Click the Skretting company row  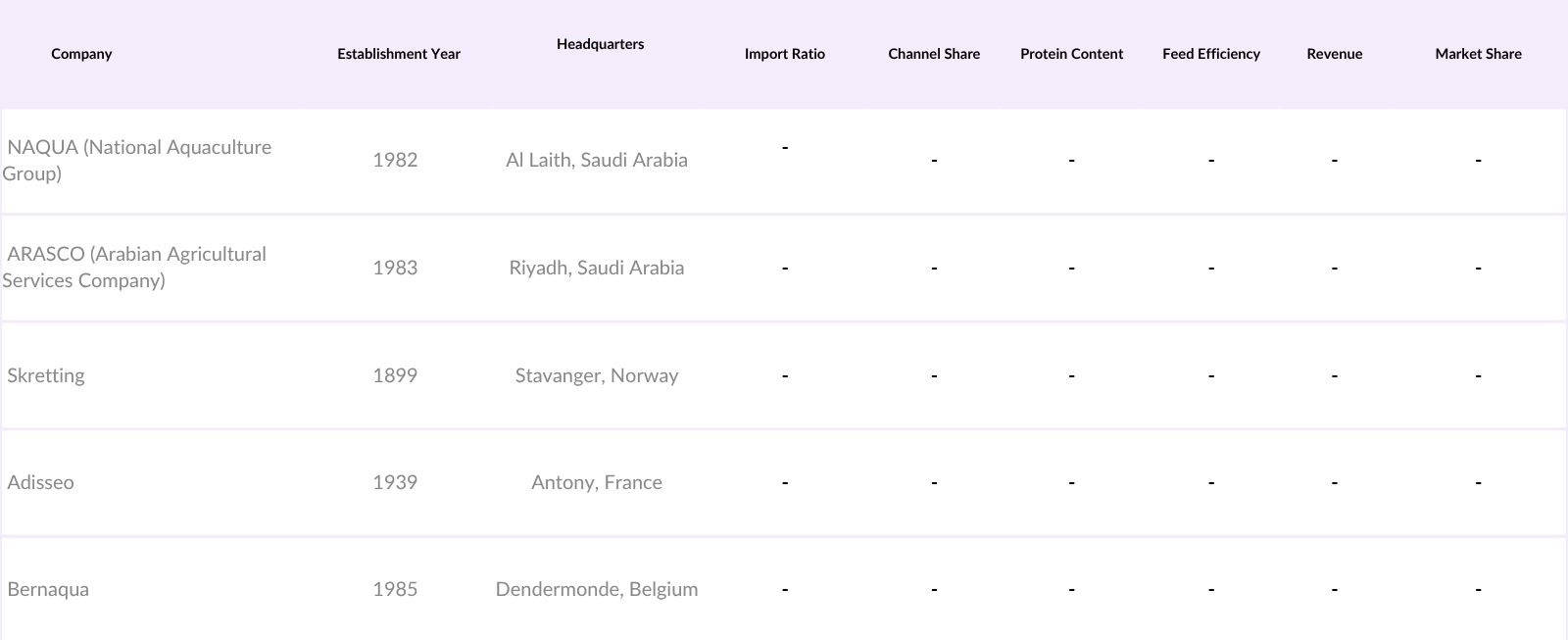point(46,375)
